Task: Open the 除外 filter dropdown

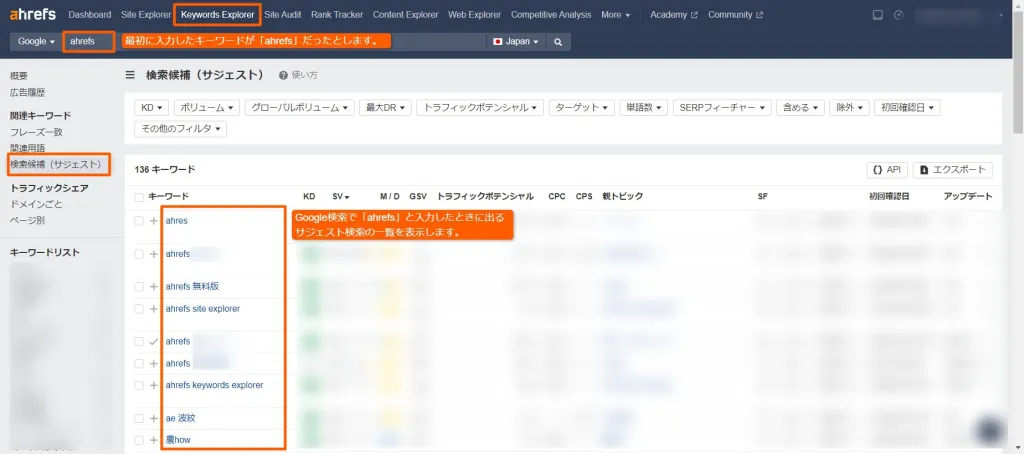Action: point(849,108)
